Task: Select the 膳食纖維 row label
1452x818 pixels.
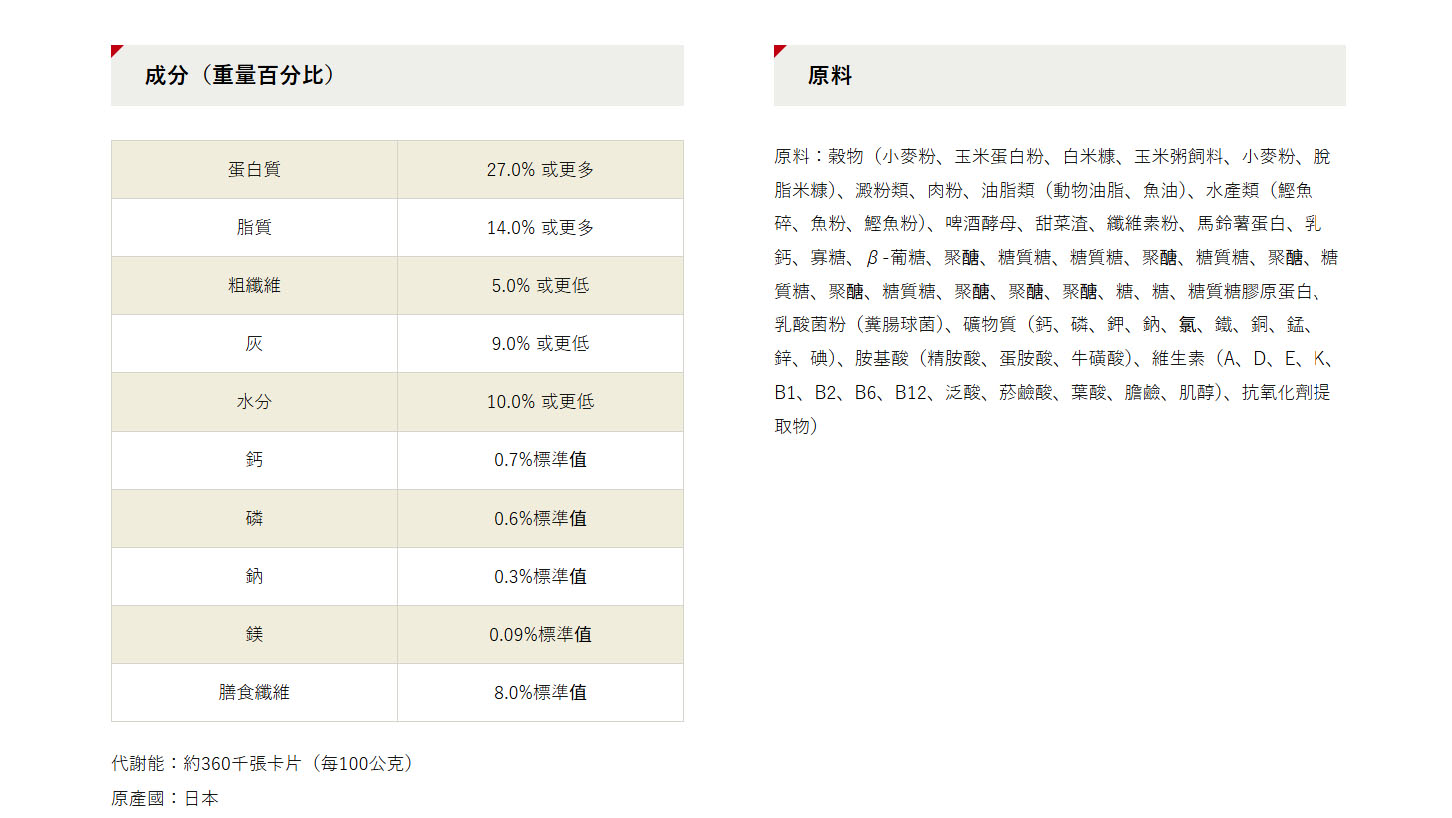Action: coord(254,693)
